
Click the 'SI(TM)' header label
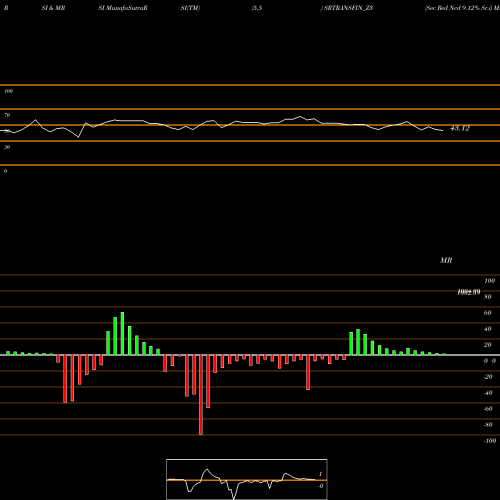[190, 8]
